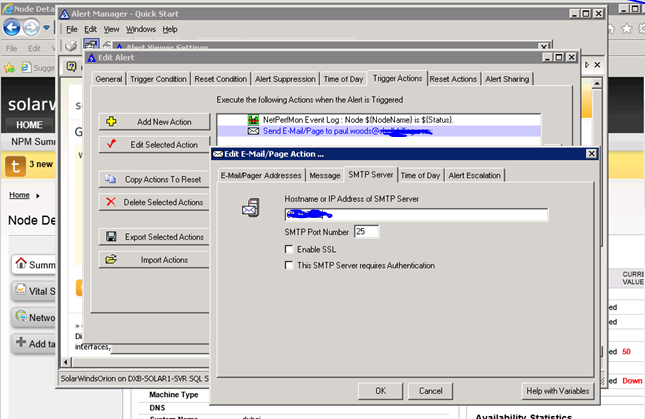The image size is (645, 419).
Task: Click copy icon on Copy Actions To Reset
Action: pyautogui.click(x=110, y=178)
